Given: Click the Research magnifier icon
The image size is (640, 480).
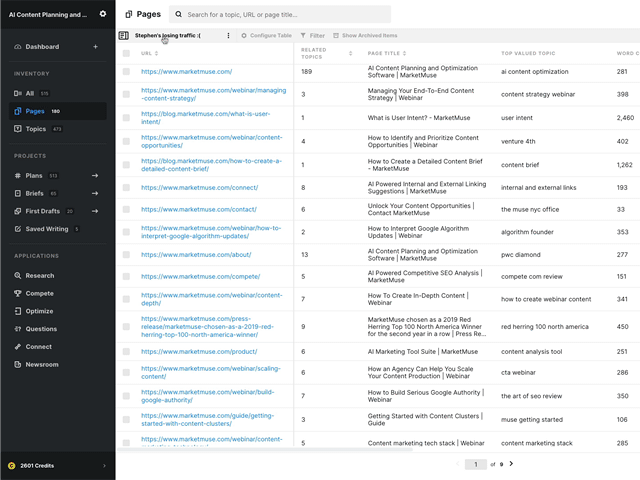Looking at the screenshot, I should (18, 276).
